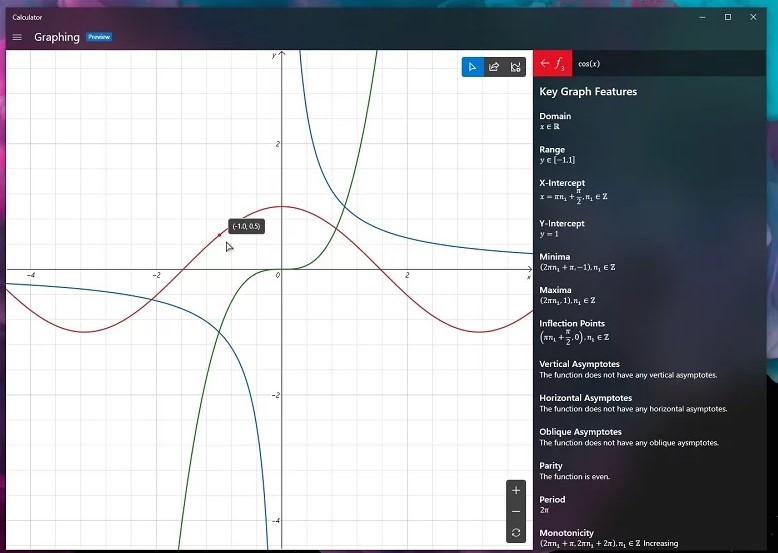The height and width of the screenshot is (553, 778).
Task: Click the Range label
Action: point(552,149)
